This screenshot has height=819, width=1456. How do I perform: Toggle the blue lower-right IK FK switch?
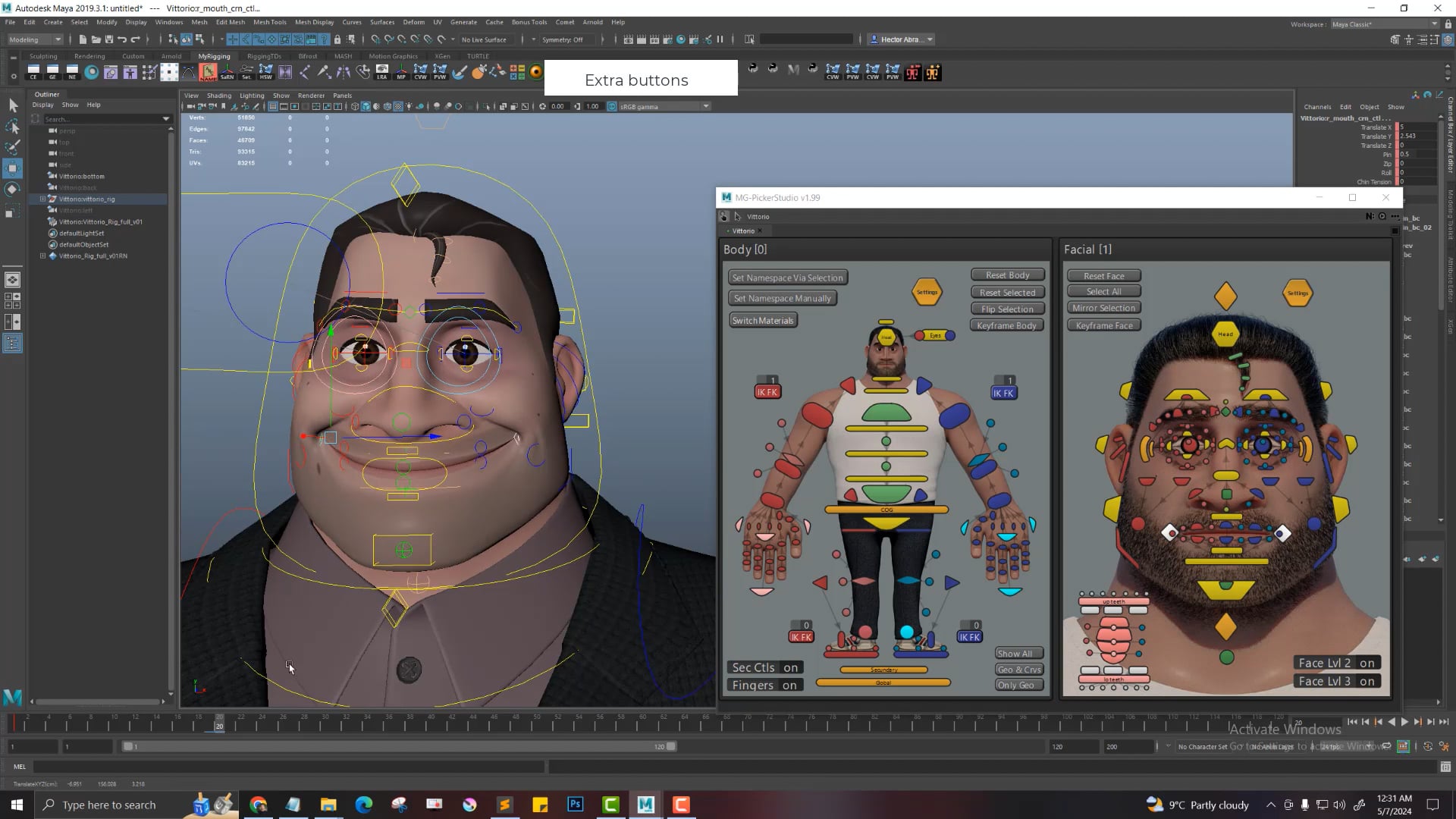click(969, 637)
